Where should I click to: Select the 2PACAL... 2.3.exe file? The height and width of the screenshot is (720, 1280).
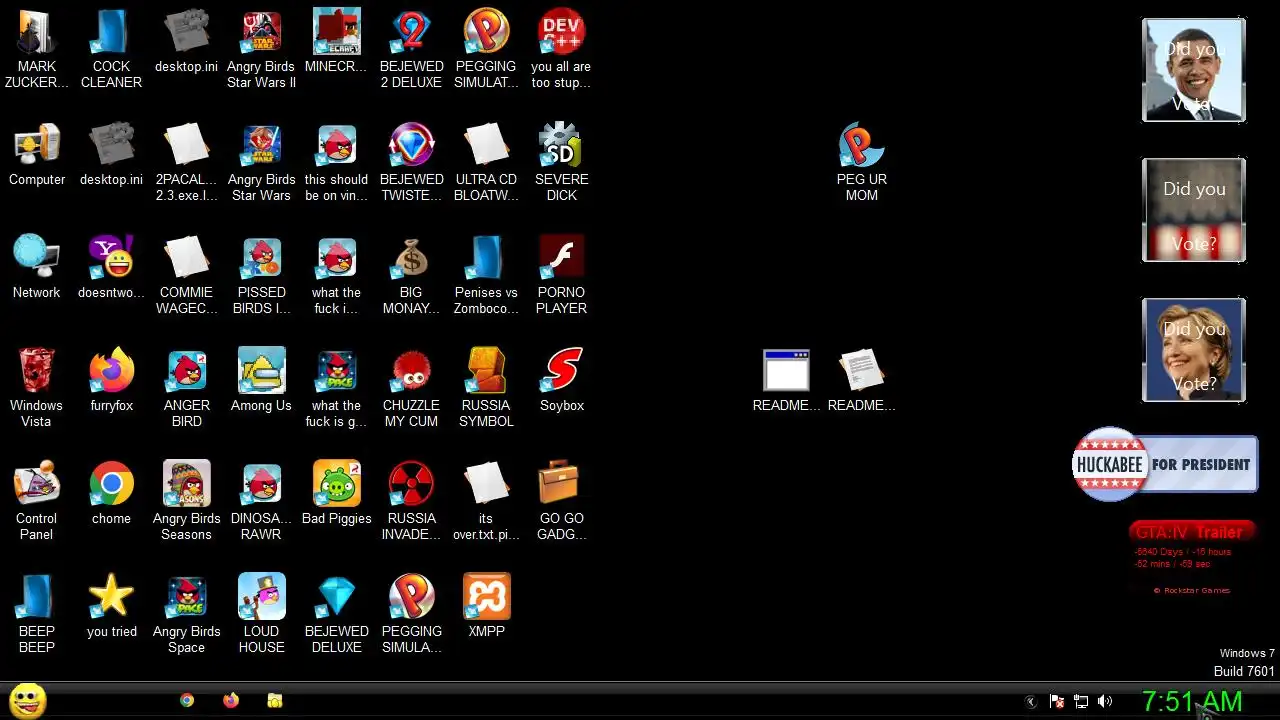pos(187,163)
